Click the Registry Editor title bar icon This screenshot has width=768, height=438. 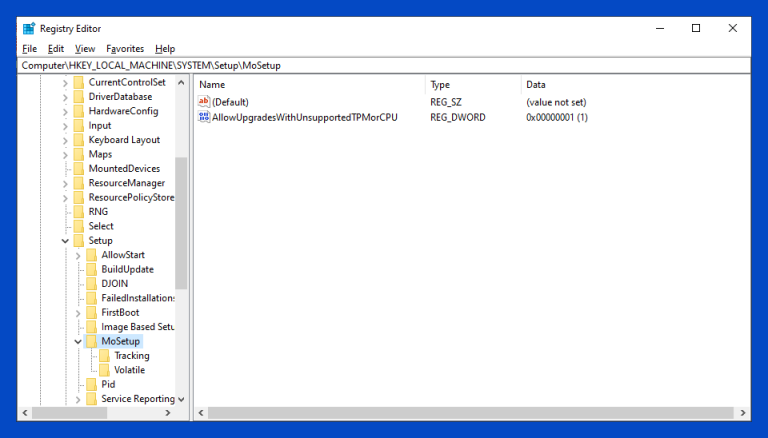tap(29, 28)
